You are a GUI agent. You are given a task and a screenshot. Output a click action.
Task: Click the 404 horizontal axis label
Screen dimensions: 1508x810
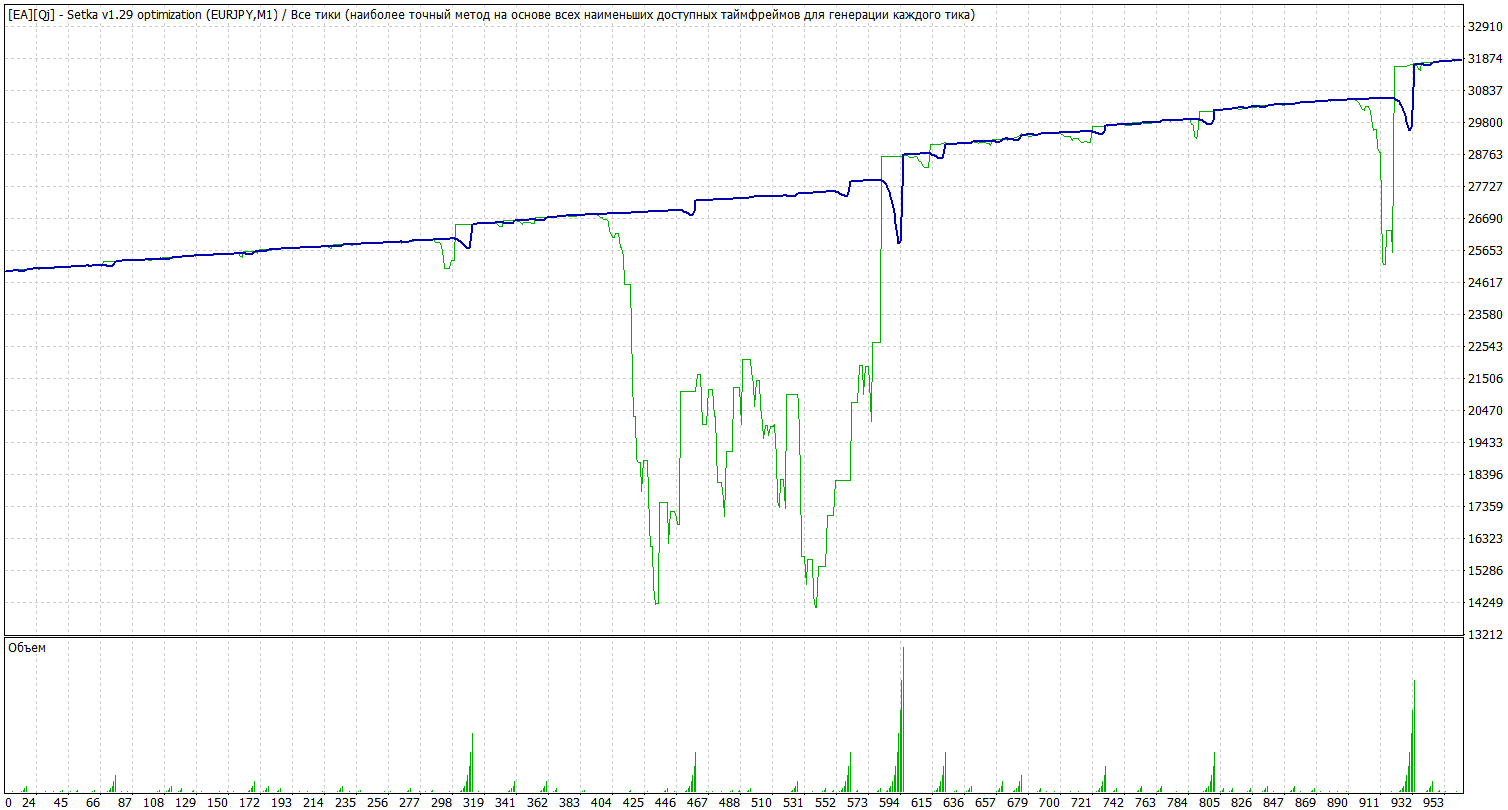pos(601,802)
